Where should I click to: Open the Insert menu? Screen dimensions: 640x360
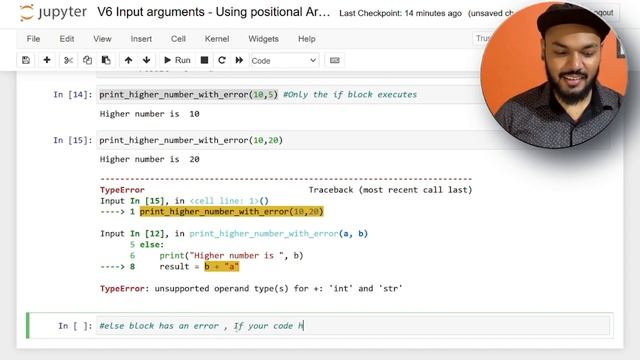141,39
